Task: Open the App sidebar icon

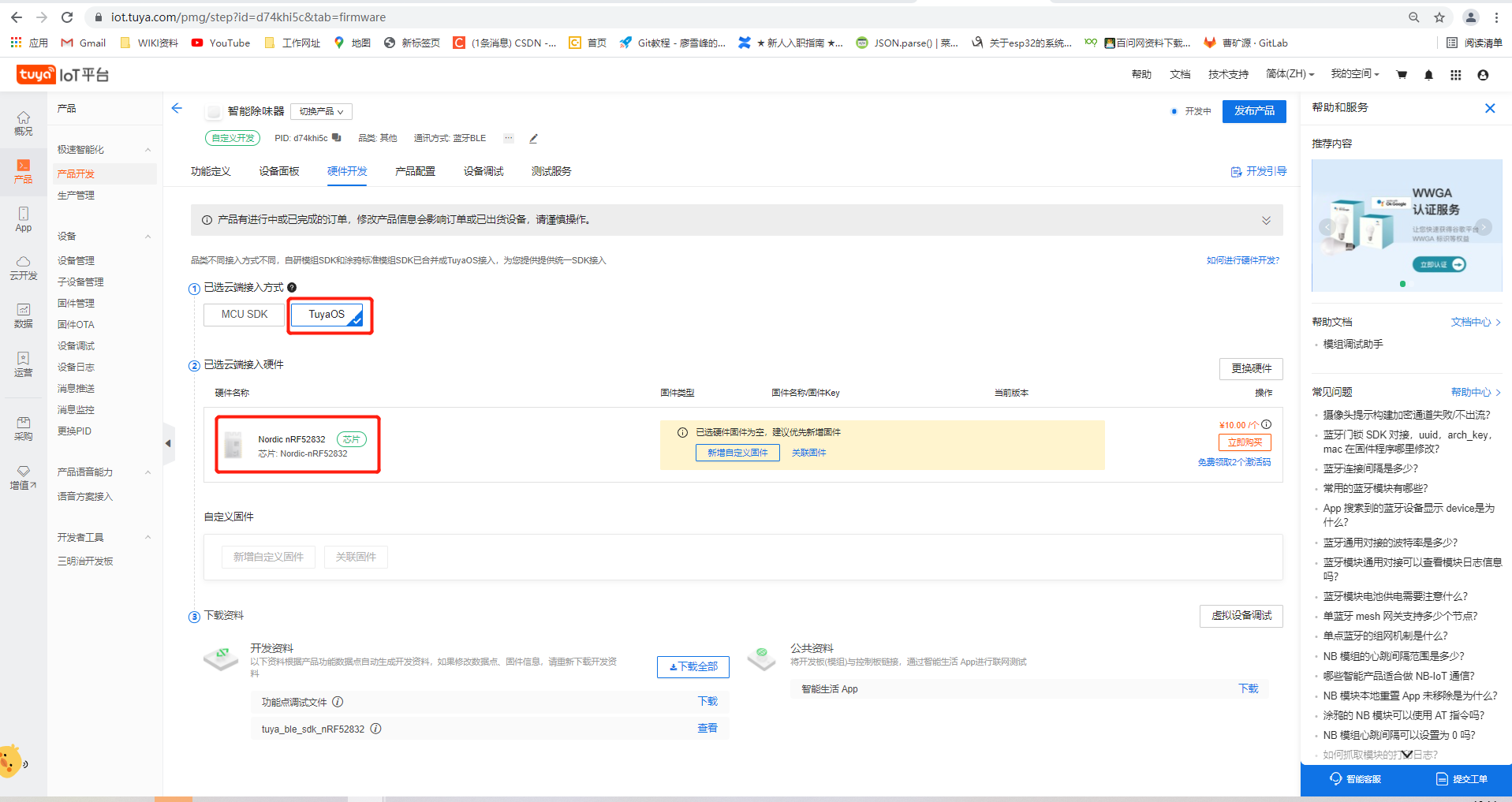Action: click(24, 219)
